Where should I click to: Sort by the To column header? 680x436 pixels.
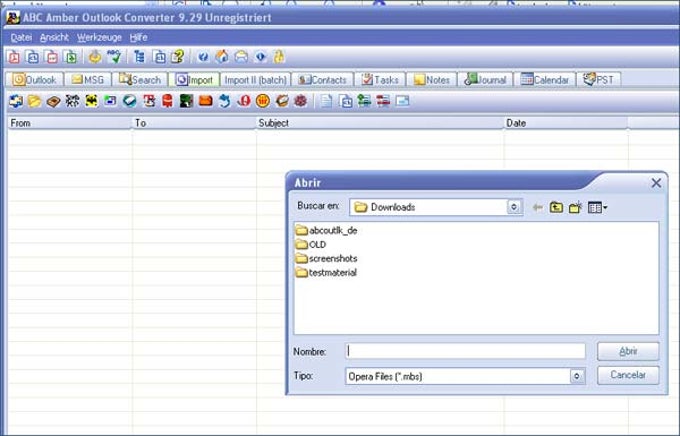tap(194, 123)
